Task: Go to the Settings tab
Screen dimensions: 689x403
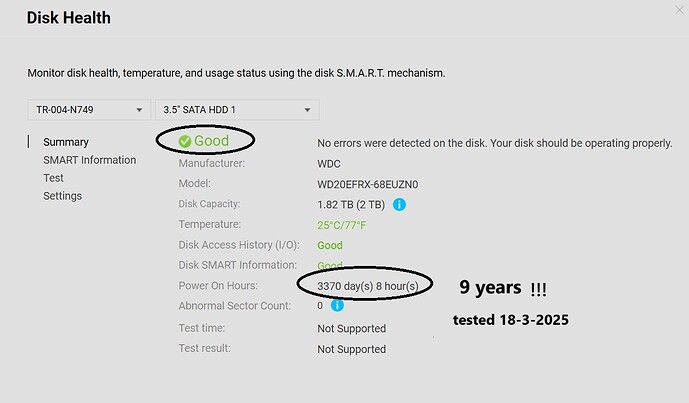Action: 62,196
